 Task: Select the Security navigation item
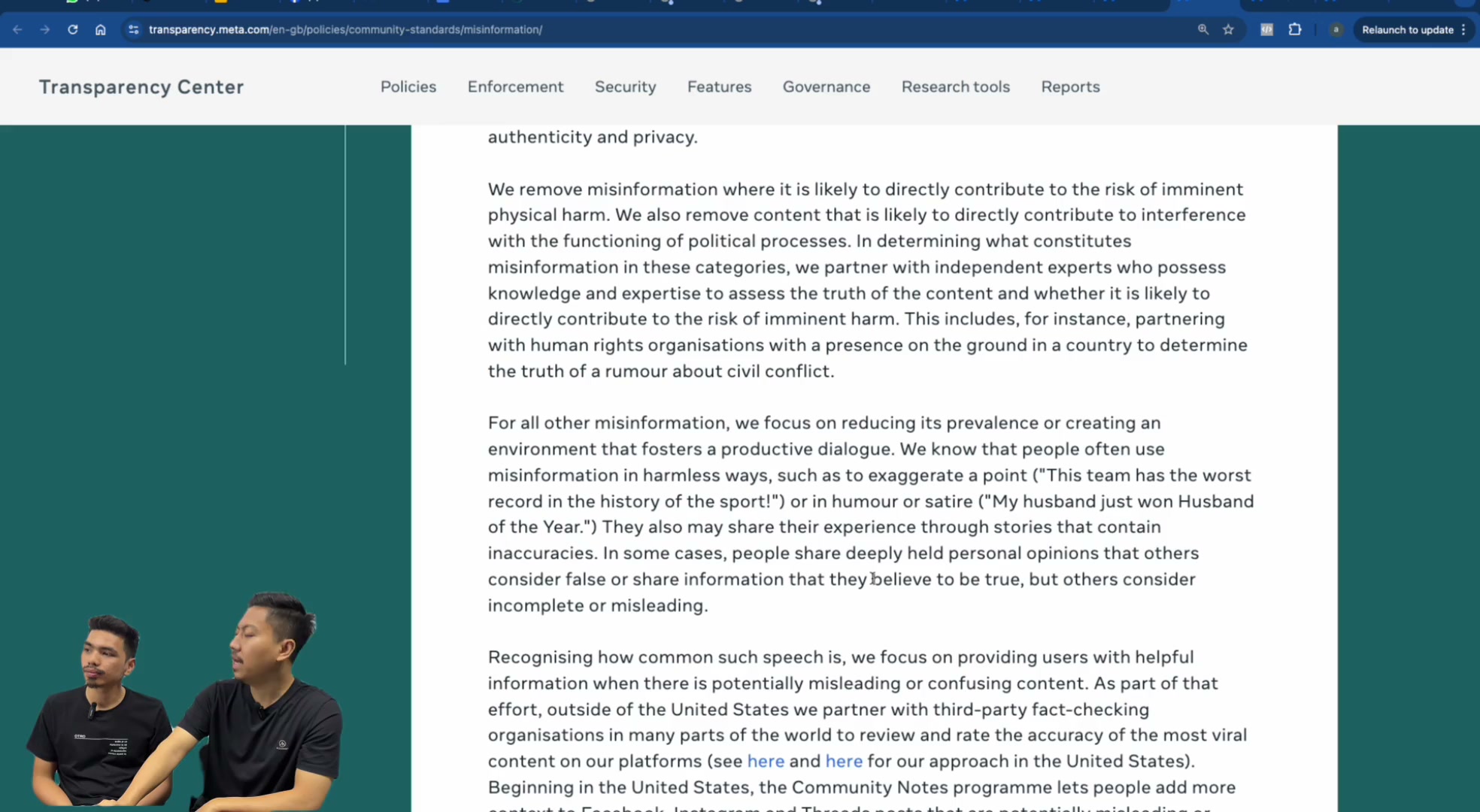pyautogui.click(x=625, y=86)
